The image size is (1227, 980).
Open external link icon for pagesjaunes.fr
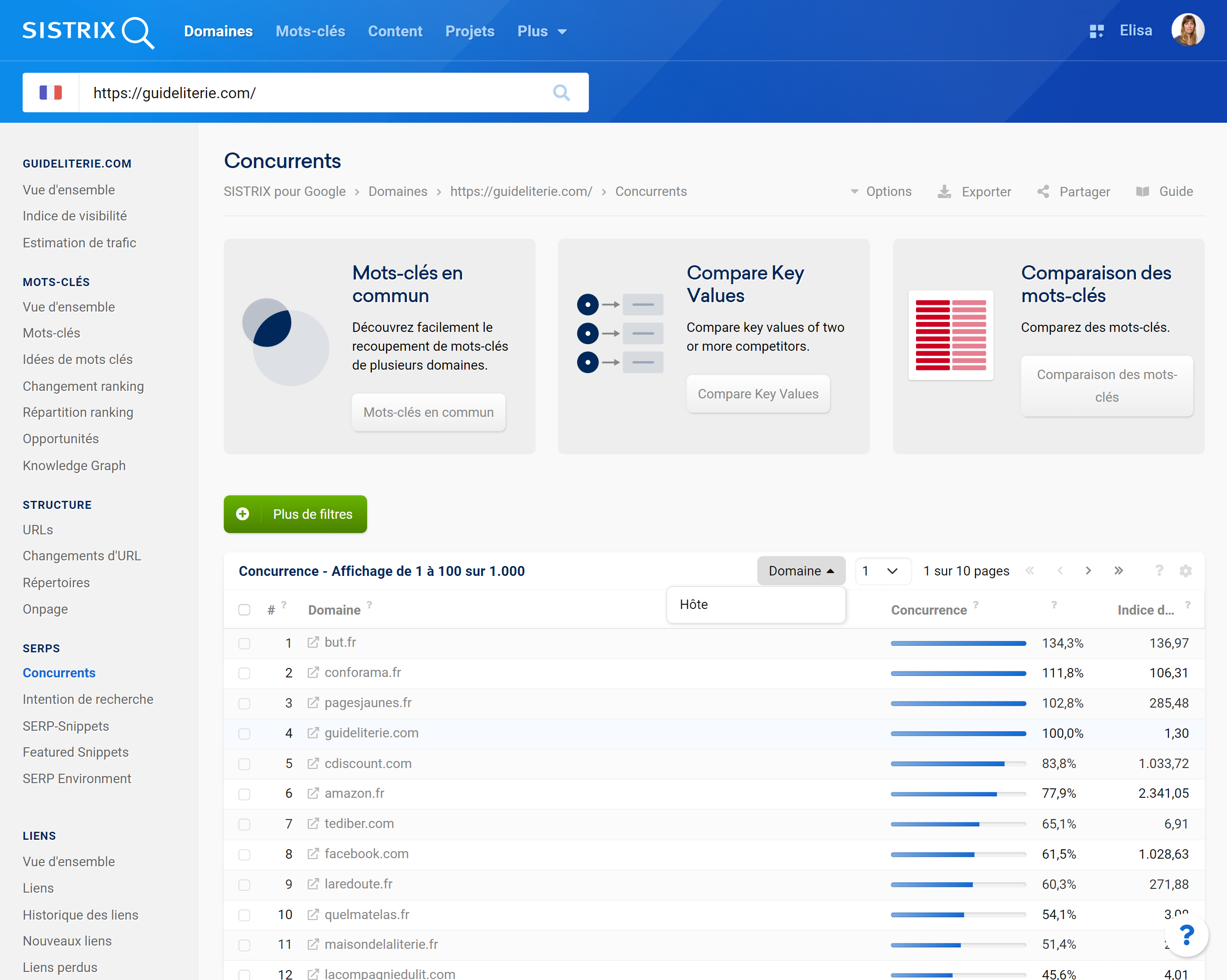click(313, 703)
